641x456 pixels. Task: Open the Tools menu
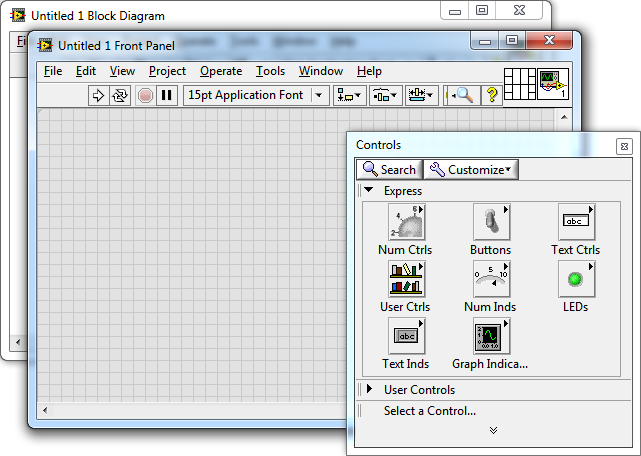pos(270,71)
